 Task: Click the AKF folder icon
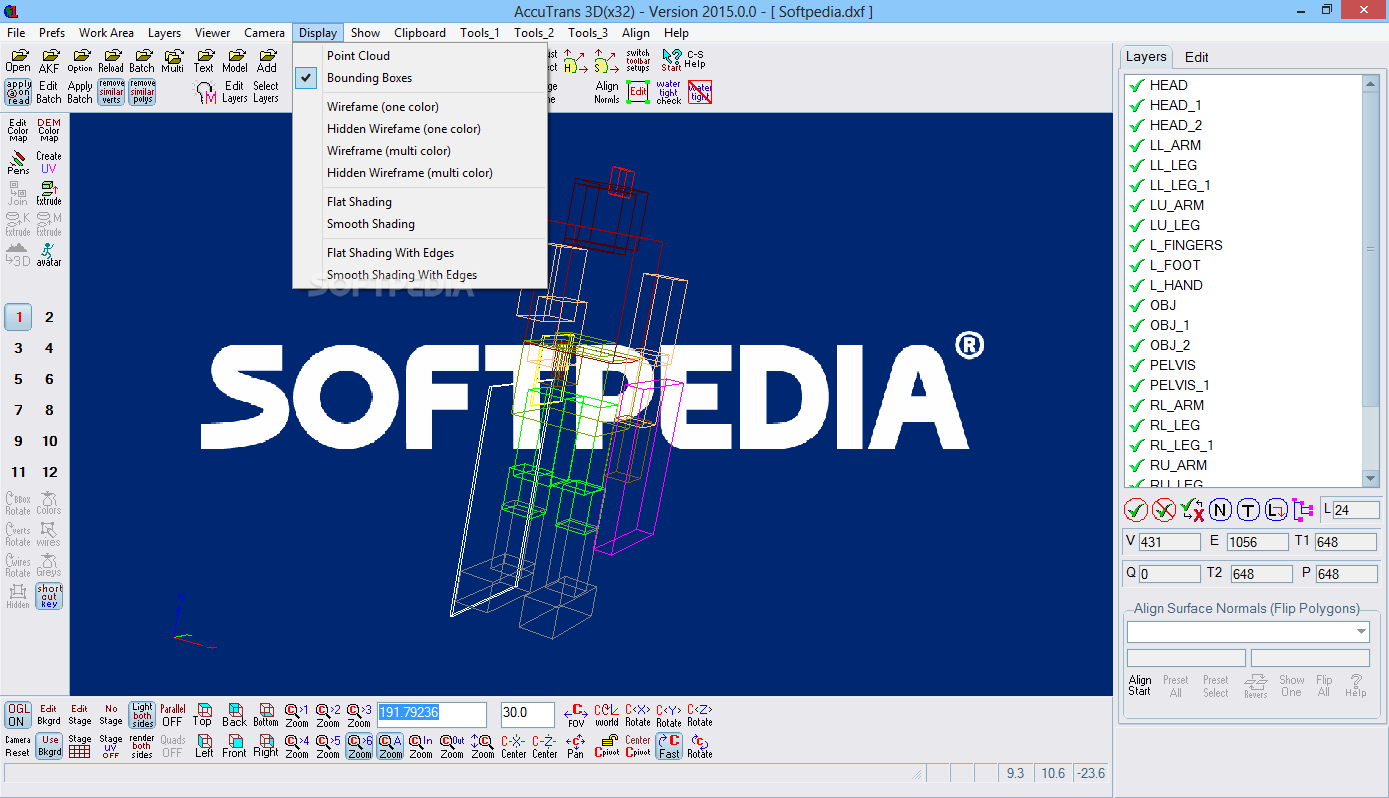coord(49,61)
